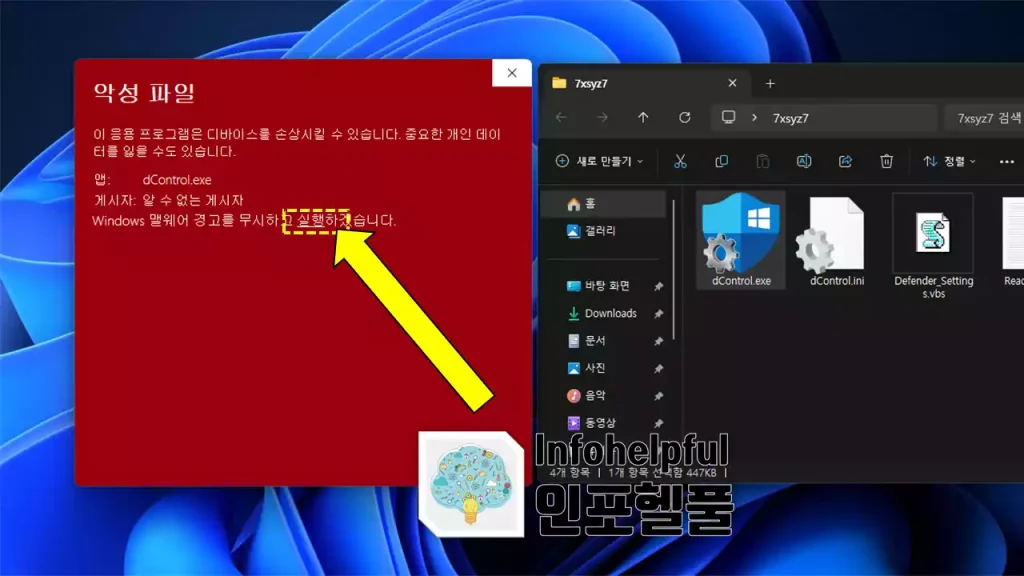Click the pin icon next to 바탕 화면
1024x576 pixels.
658,287
